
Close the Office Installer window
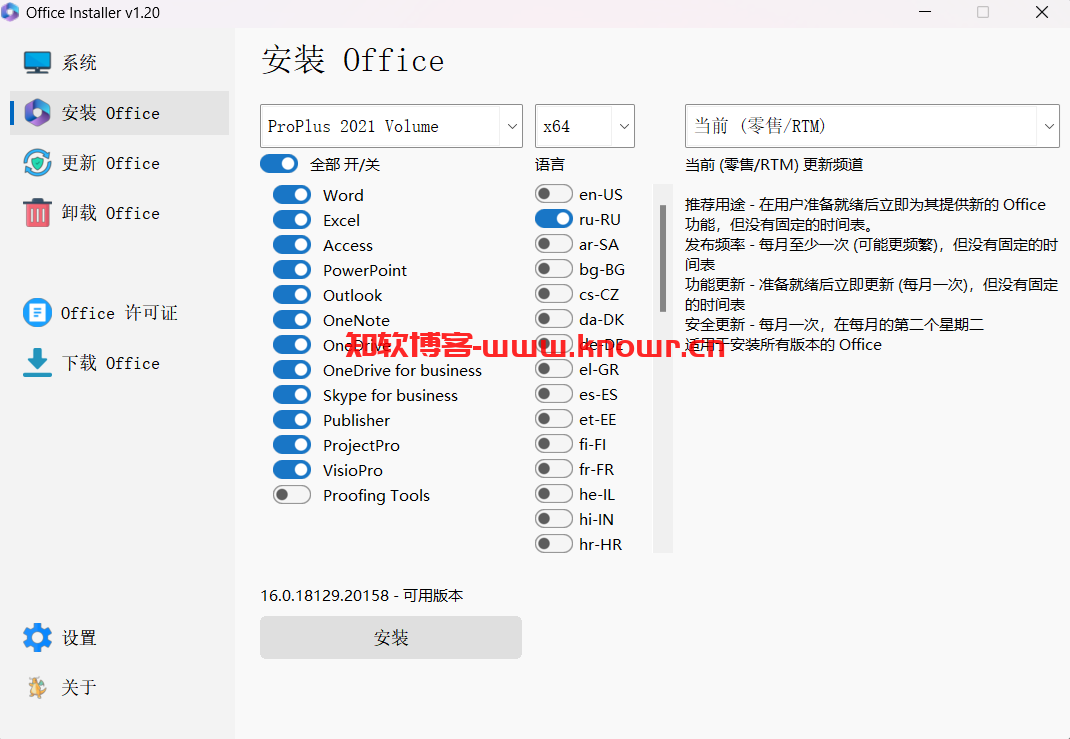[x=1041, y=12]
